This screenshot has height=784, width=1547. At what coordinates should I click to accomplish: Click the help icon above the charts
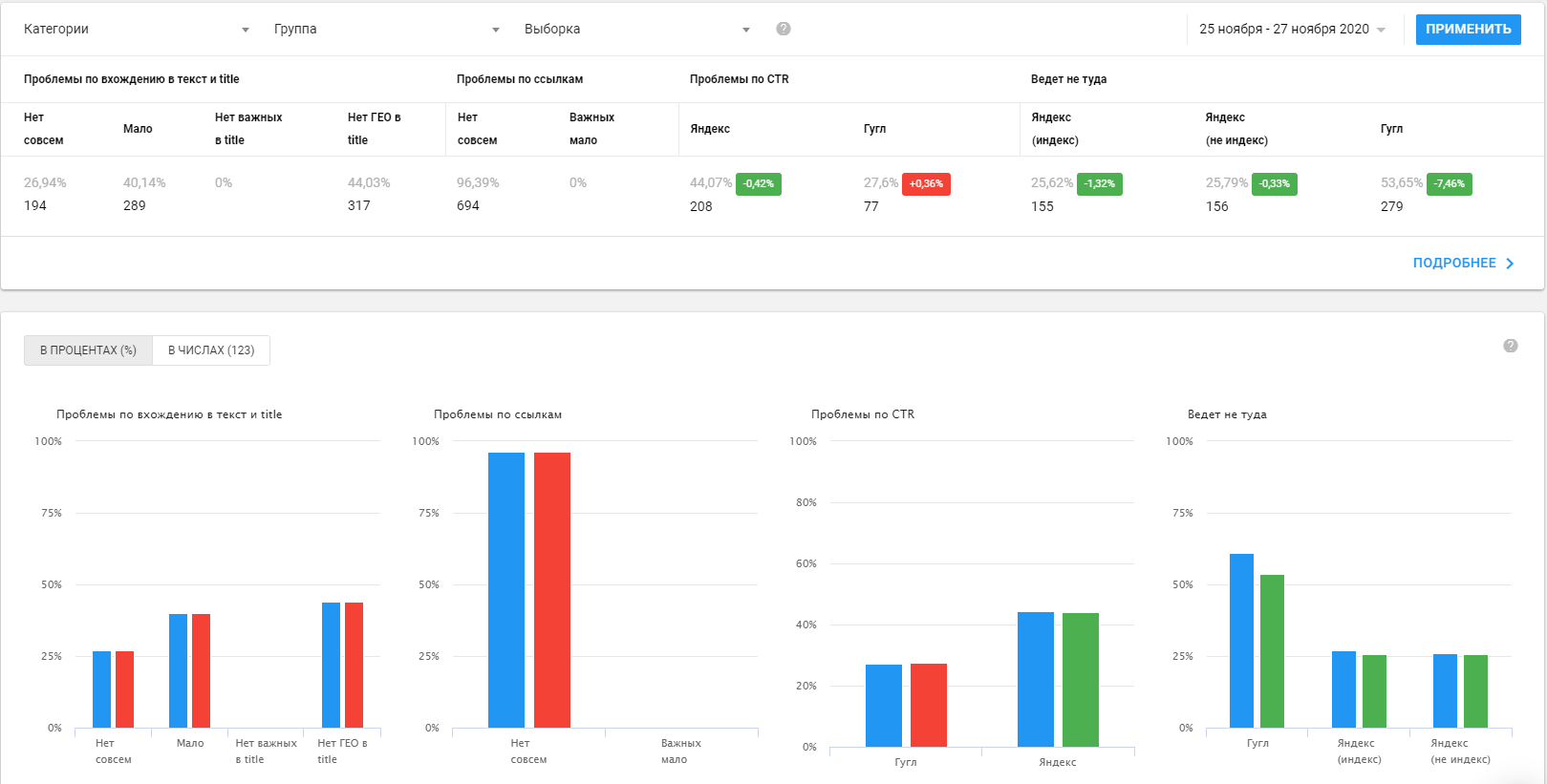tap(1511, 346)
